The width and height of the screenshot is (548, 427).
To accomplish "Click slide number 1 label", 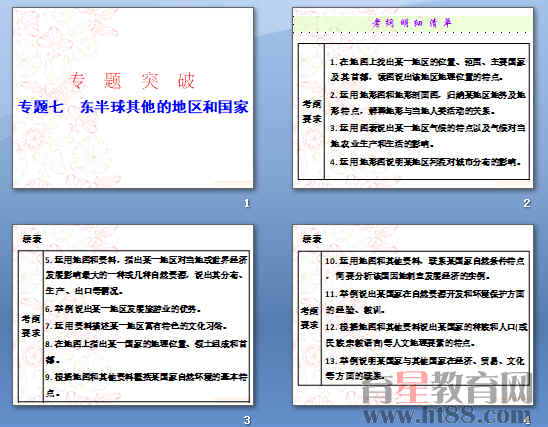I will point(247,203).
